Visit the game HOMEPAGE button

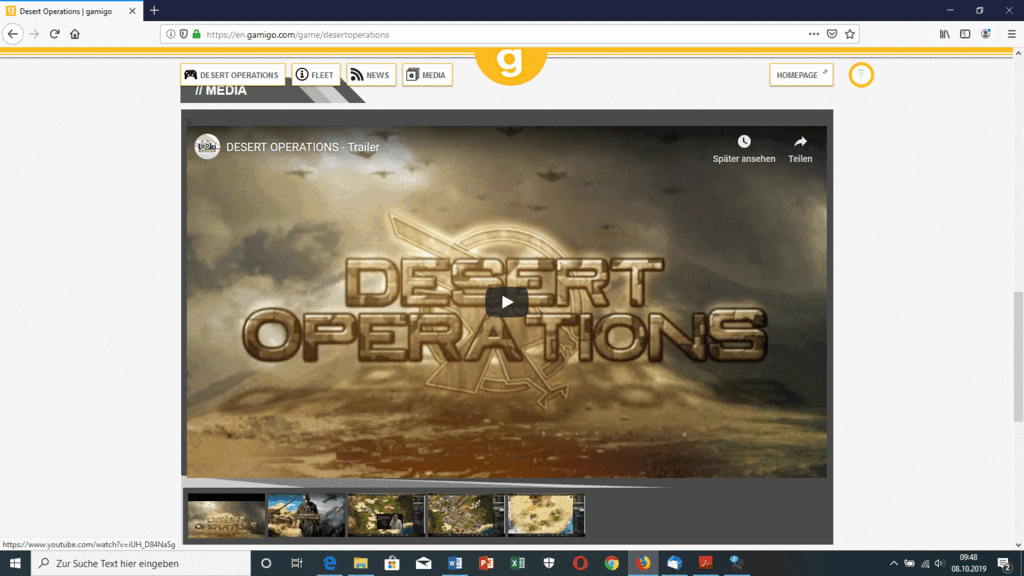click(801, 75)
